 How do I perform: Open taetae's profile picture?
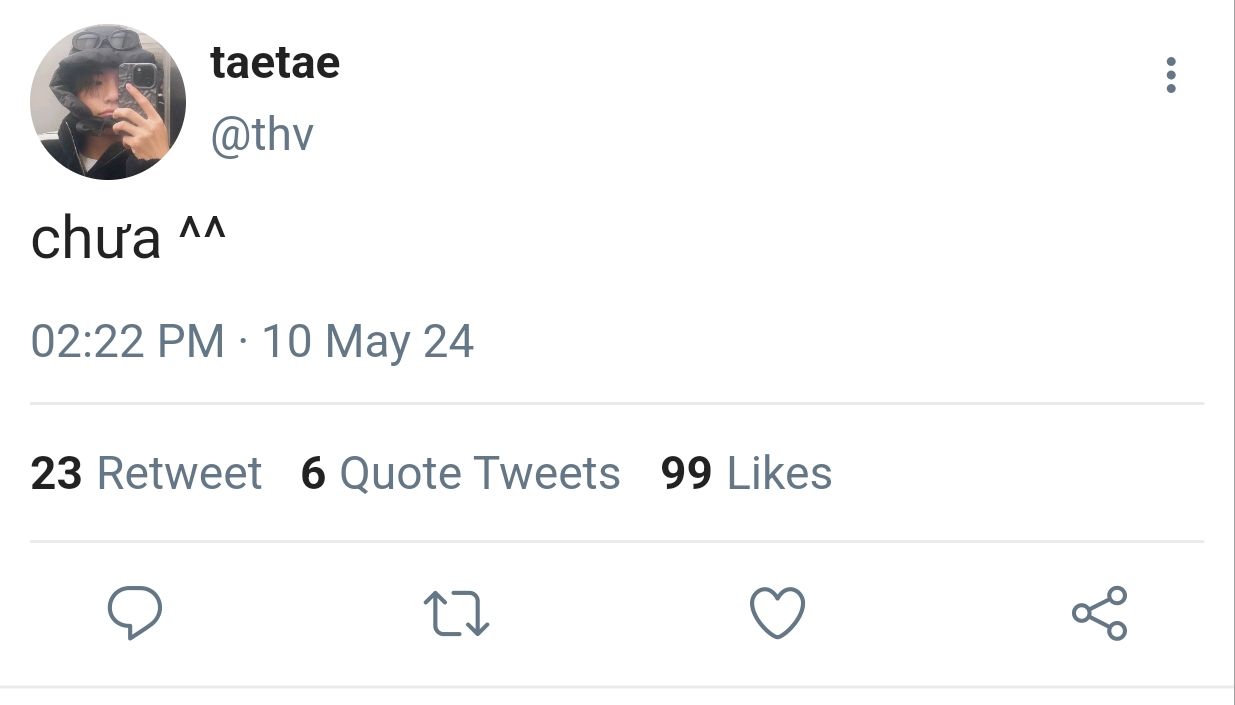(x=108, y=102)
